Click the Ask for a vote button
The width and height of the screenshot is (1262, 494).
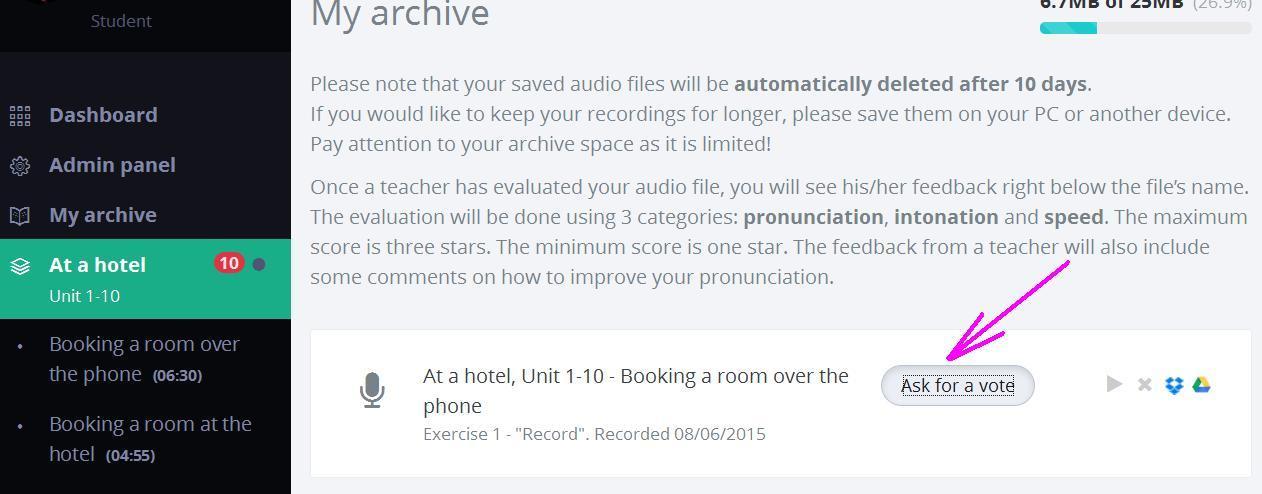(x=958, y=386)
